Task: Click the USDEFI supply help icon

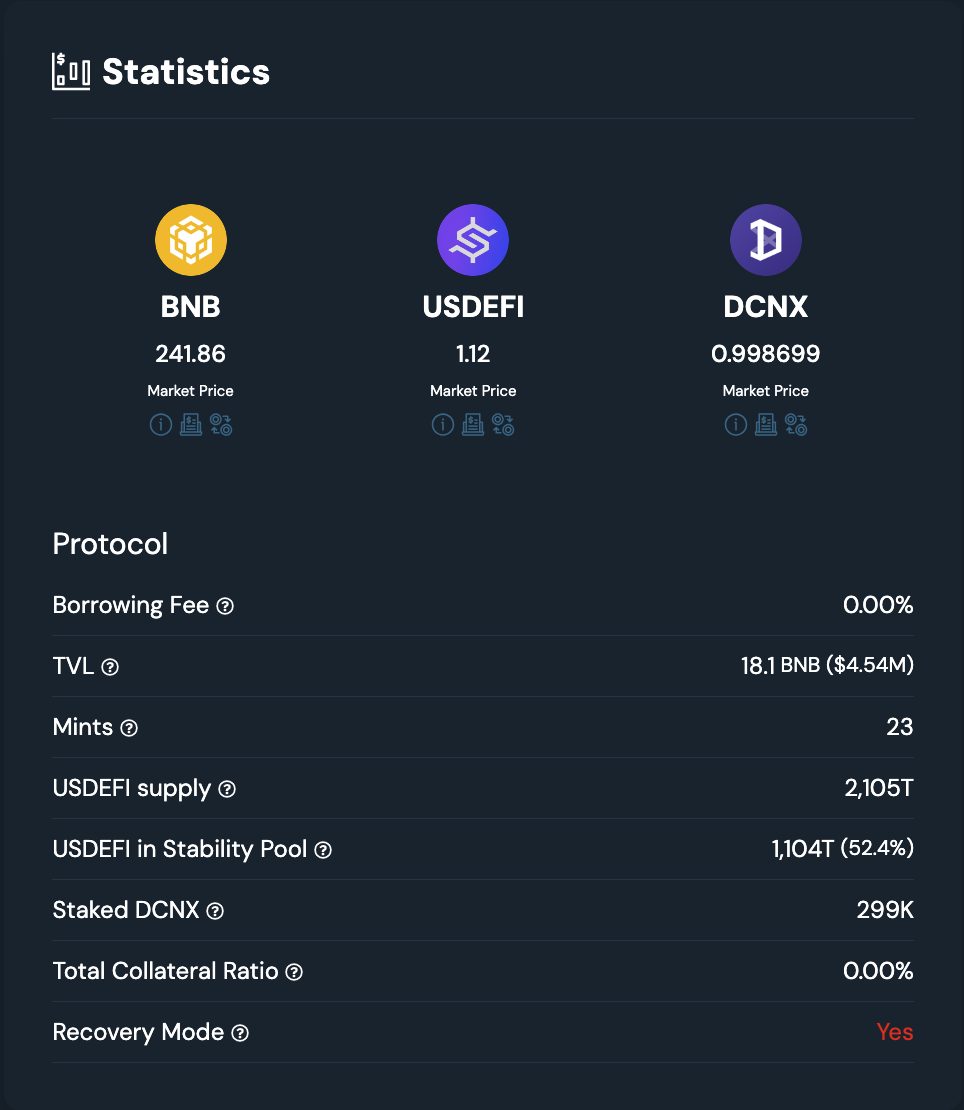Action: pyautogui.click(x=227, y=789)
